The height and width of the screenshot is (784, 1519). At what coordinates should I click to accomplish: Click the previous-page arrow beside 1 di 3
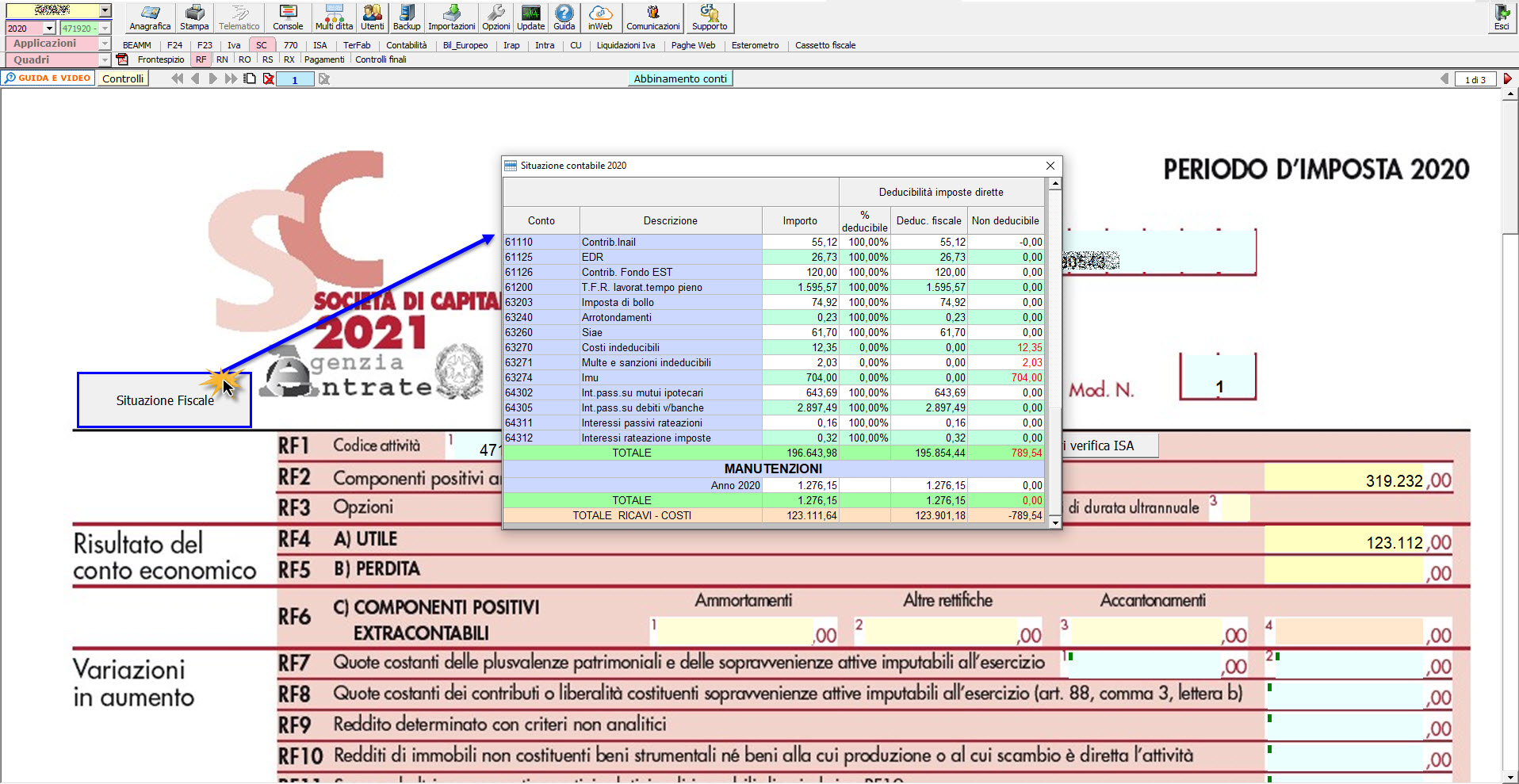[1444, 78]
